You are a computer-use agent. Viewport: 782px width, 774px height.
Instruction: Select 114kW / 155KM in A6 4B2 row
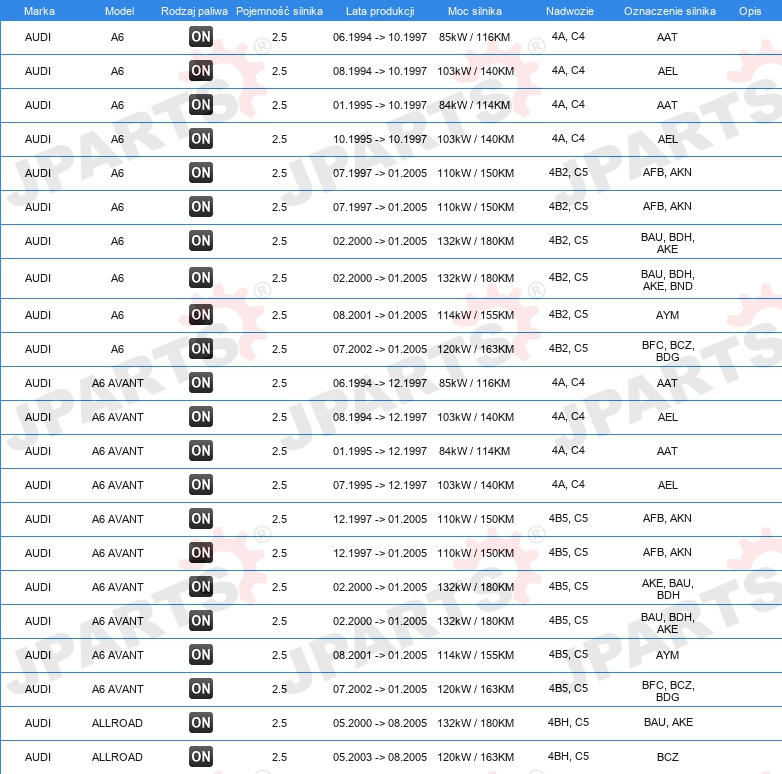pos(475,315)
